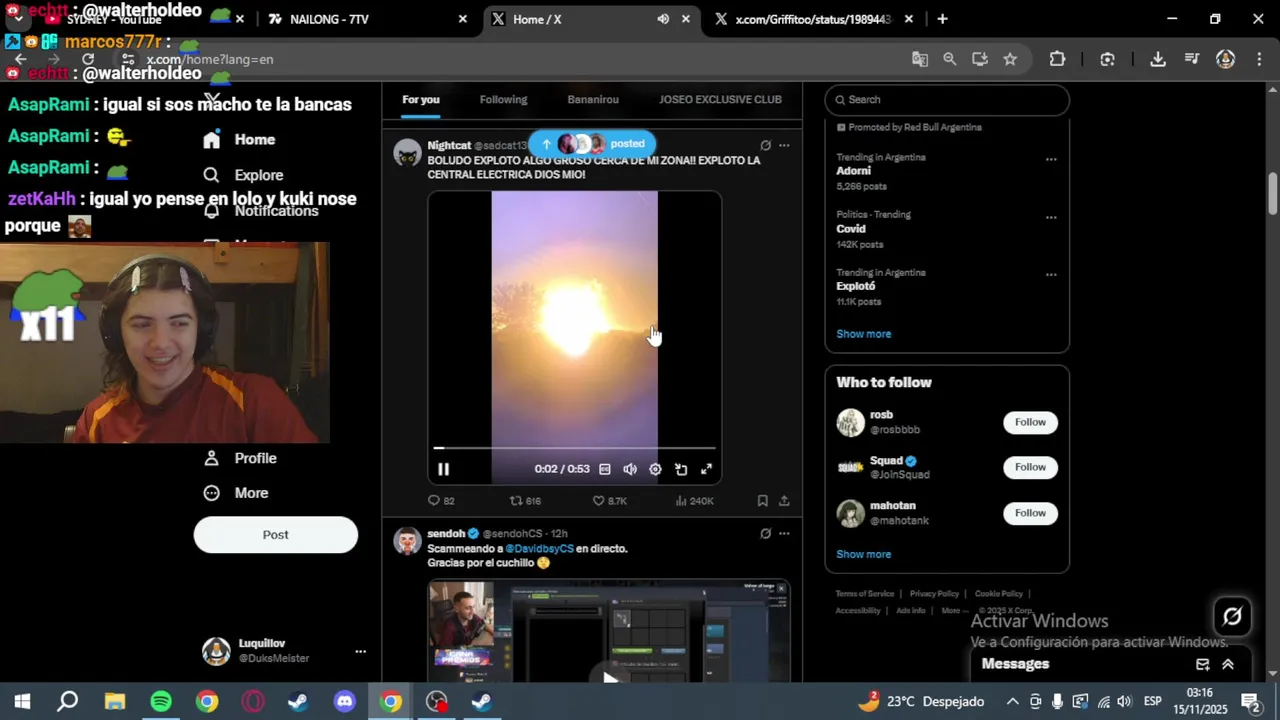Open Explore in sidebar
This screenshot has width=1280, height=720.
pos(243,175)
